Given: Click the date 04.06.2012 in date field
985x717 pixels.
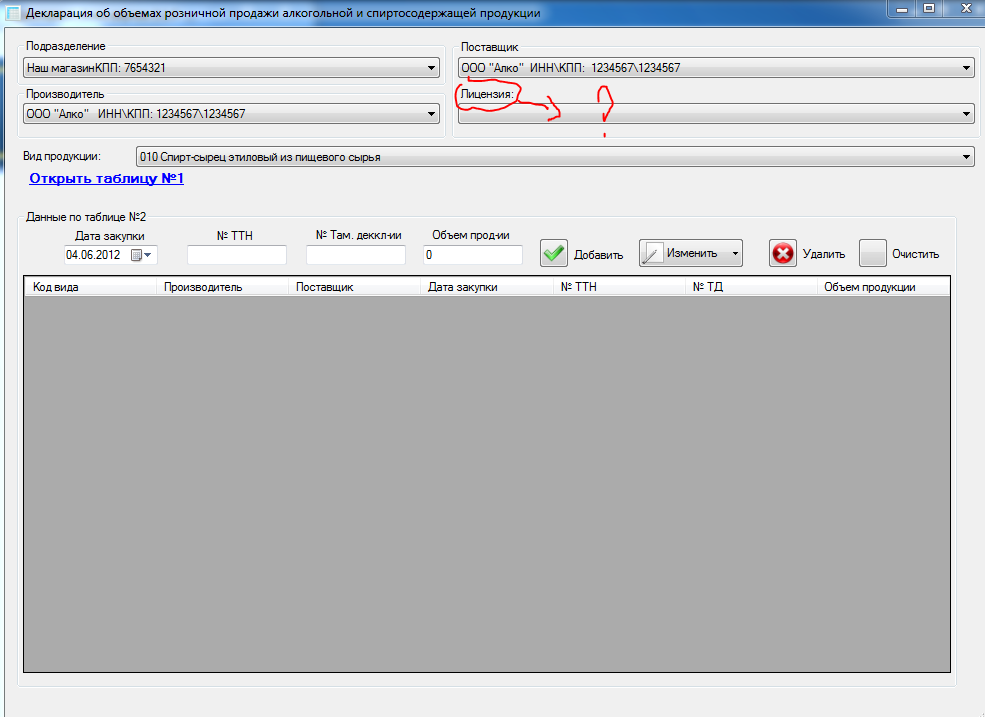Looking at the screenshot, I should pyautogui.click(x=93, y=255).
